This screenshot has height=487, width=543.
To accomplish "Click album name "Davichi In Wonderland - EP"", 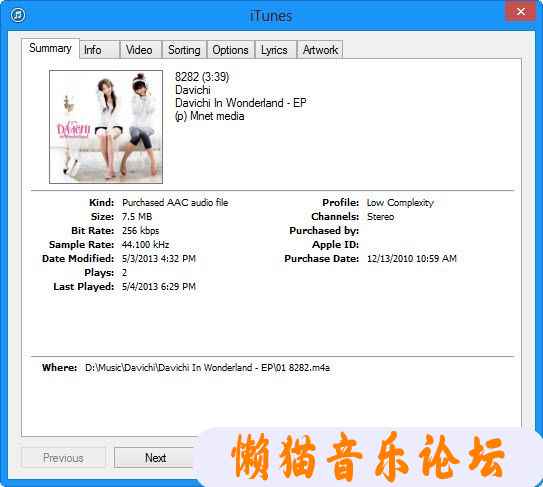I will 241,103.
